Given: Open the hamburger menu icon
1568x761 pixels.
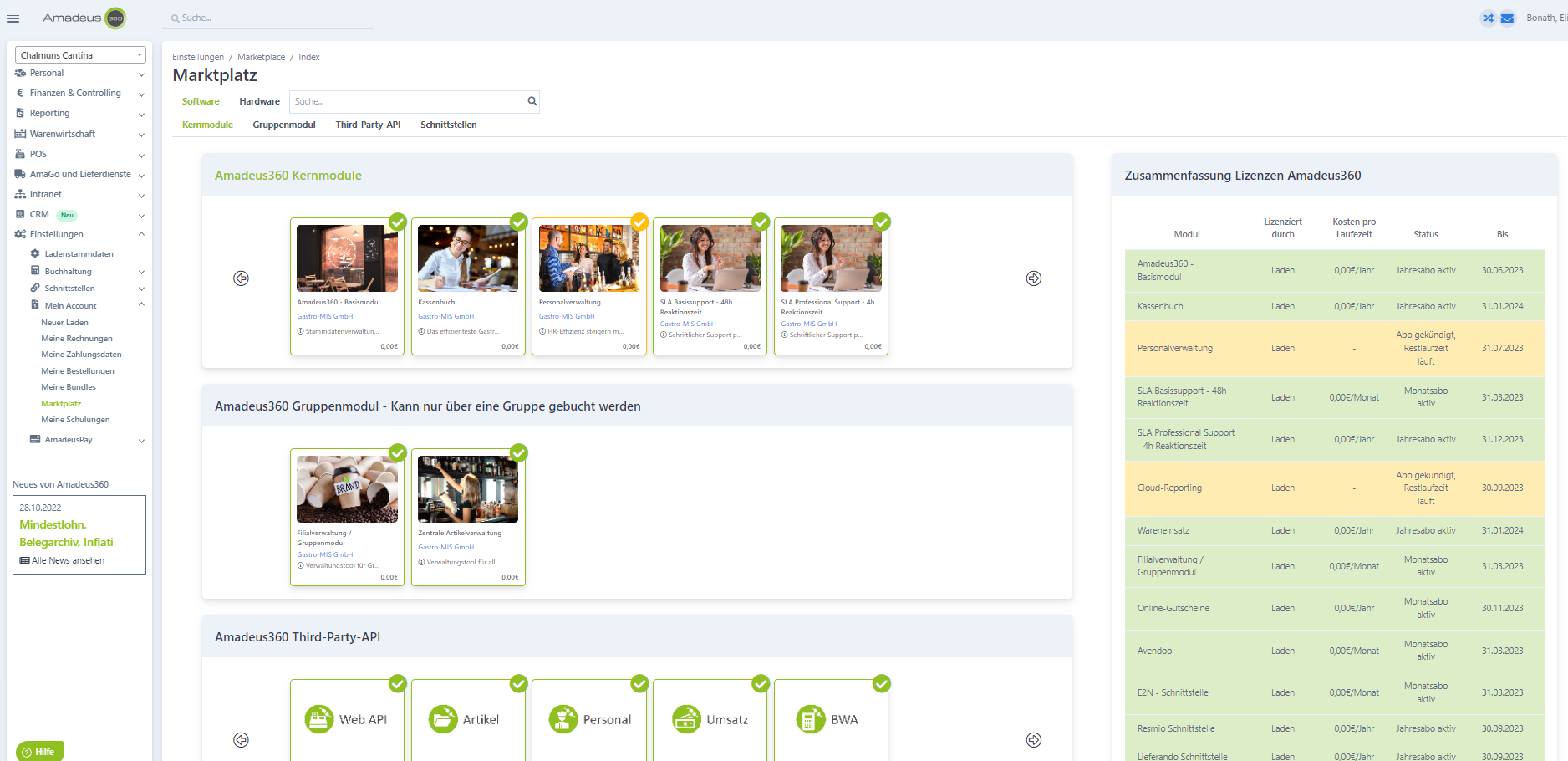Looking at the screenshot, I should 13,18.
